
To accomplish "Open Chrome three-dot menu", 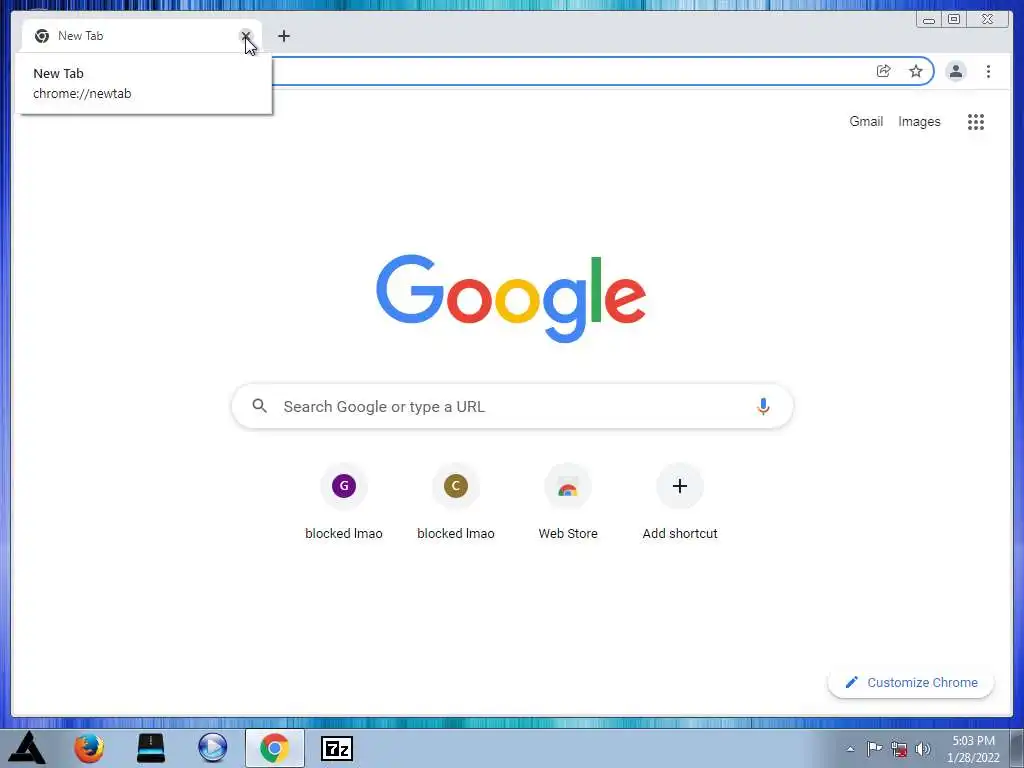I will click(x=988, y=71).
